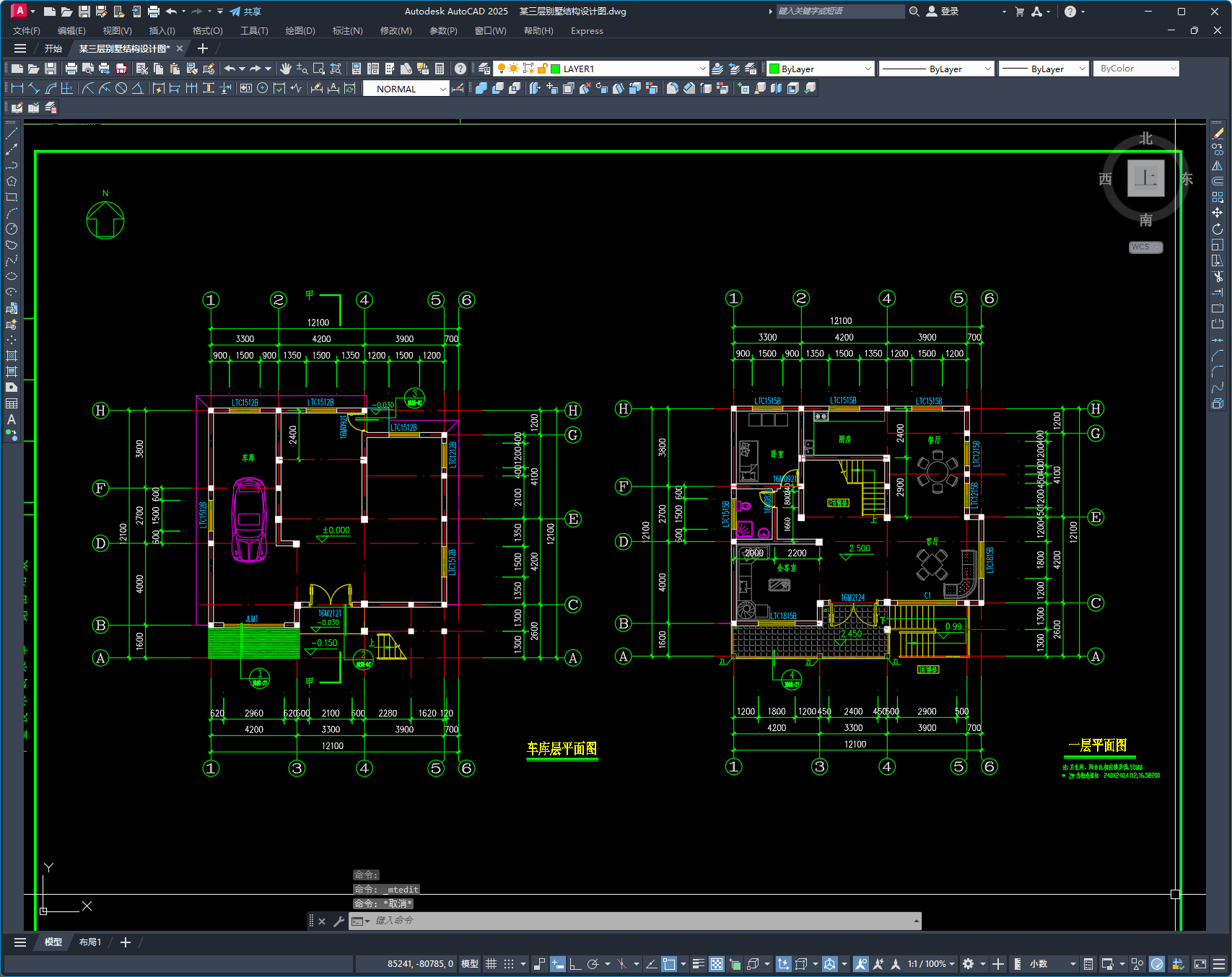Open the 标注(N) menu
Screen dimensions: 1232x977
coord(347,31)
